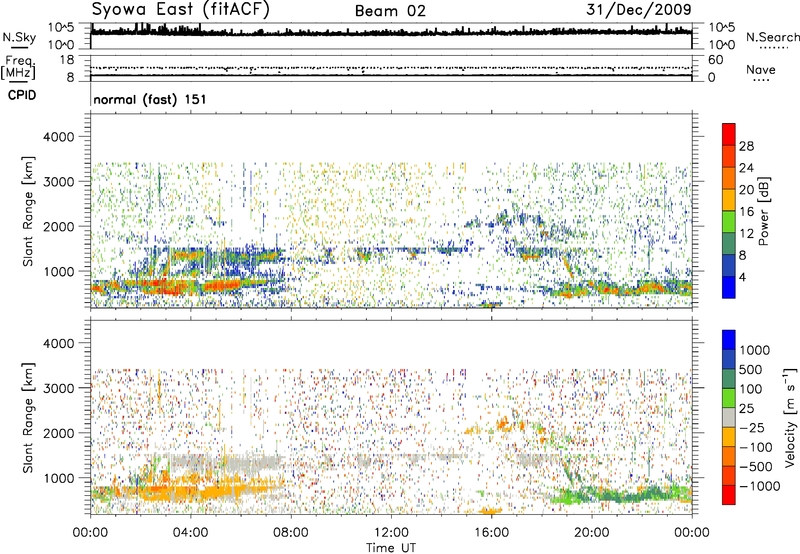Image resolution: width=800 pixels, height=554 pixels.
Task: Click the '-1000' value on Velocity scale
Action: pos(759,486)
